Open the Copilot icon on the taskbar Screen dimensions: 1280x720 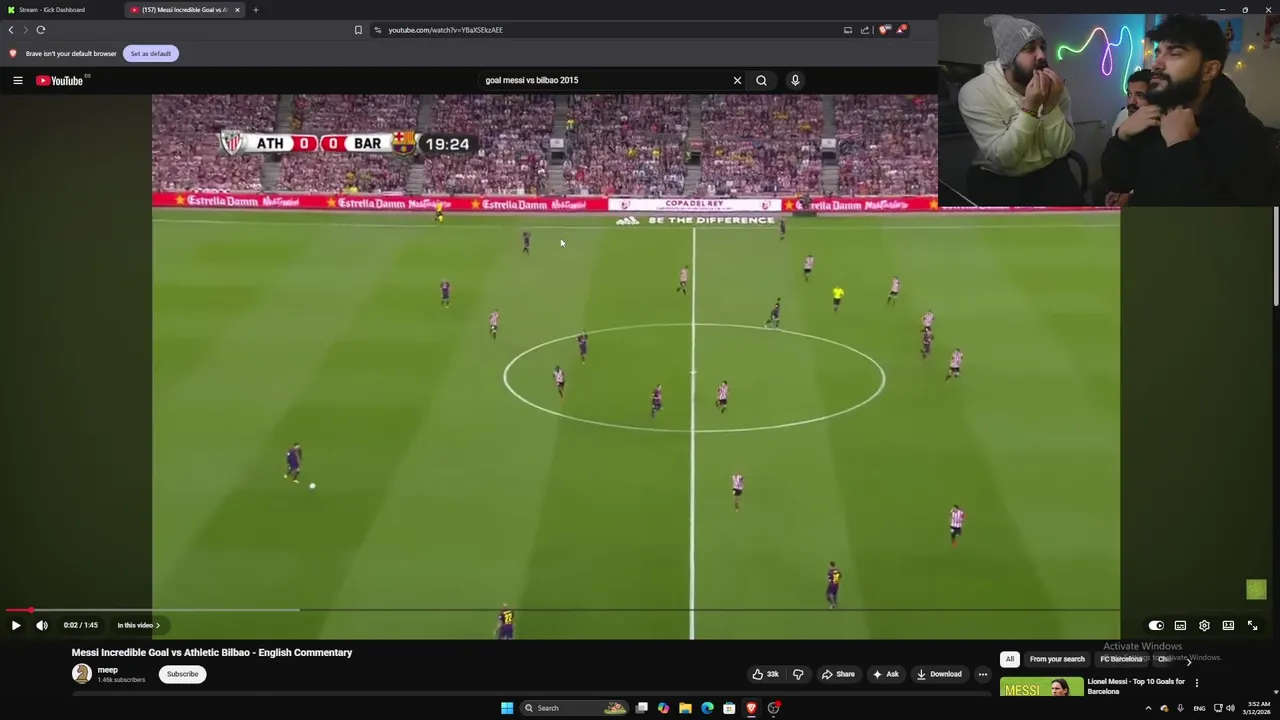663,708
